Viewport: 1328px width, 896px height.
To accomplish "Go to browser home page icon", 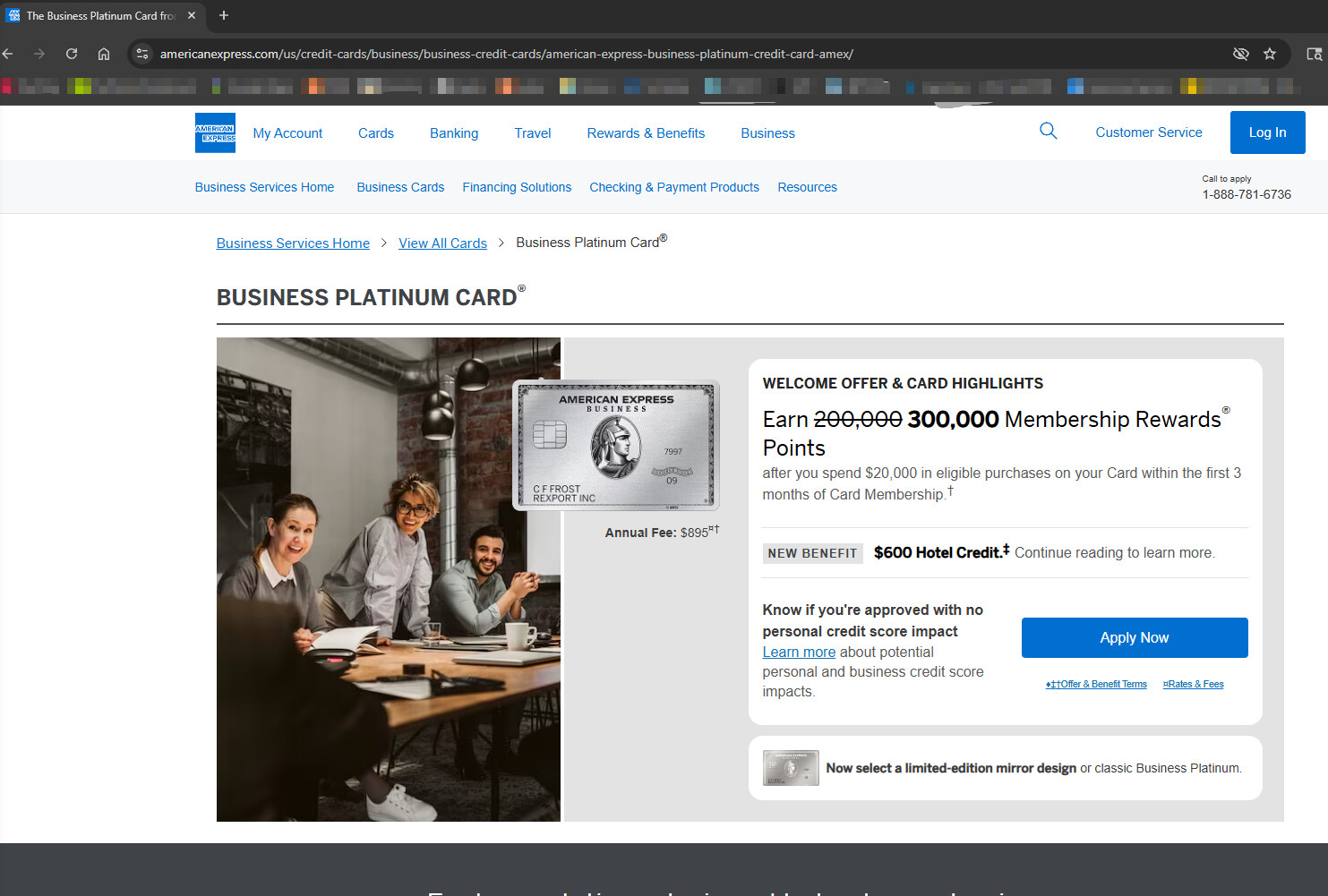I will coord(104,54).
